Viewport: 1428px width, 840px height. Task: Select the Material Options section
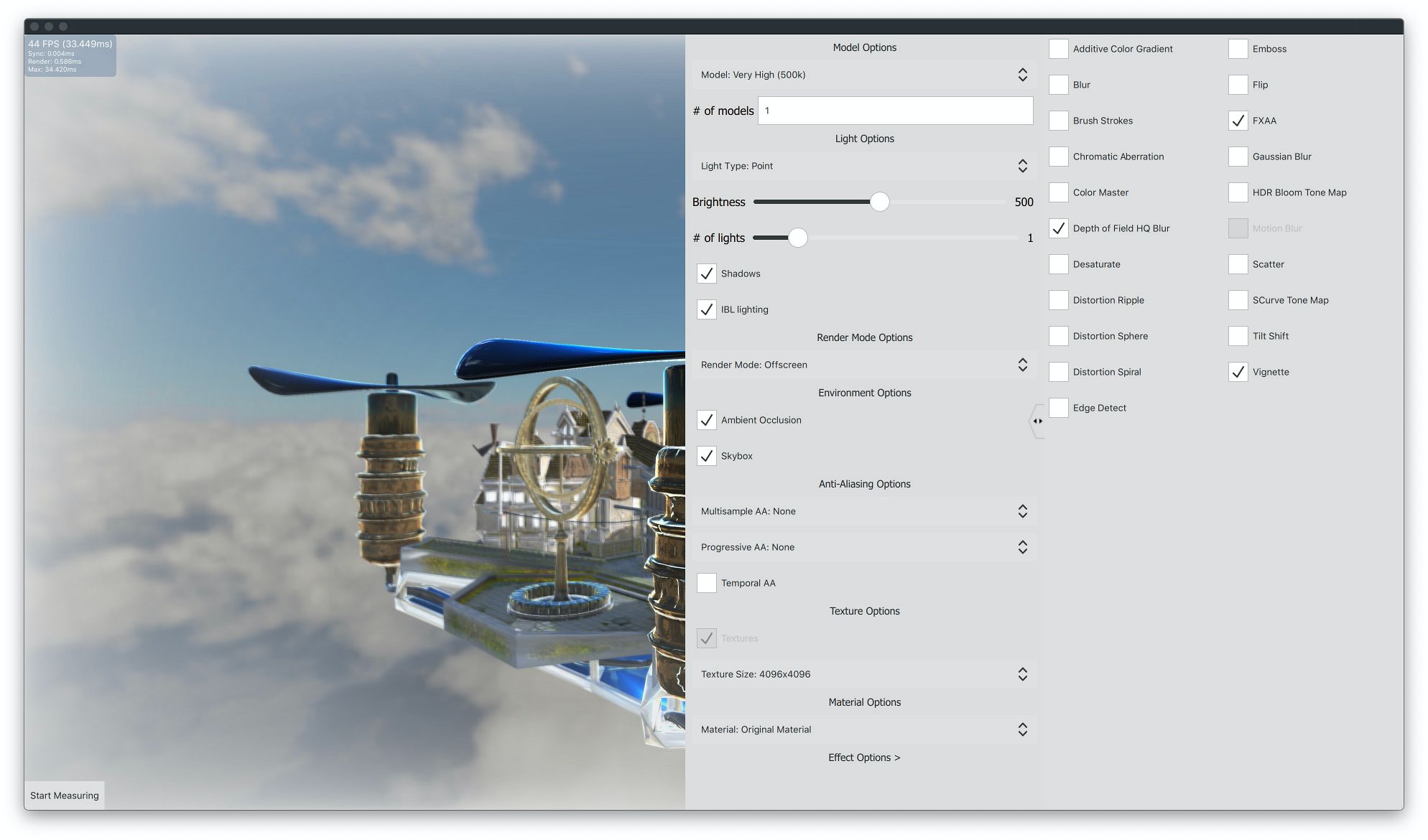coord(864,701)
